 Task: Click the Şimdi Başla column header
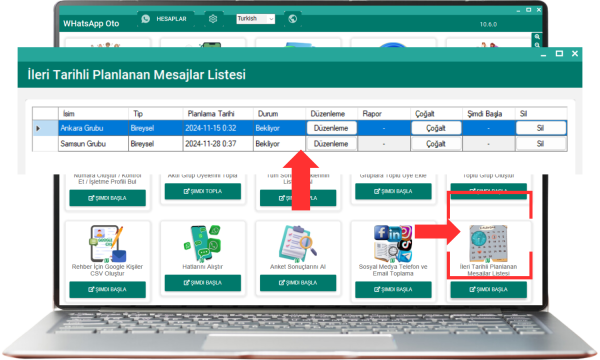pyautogui.click(x=489, y=114)
